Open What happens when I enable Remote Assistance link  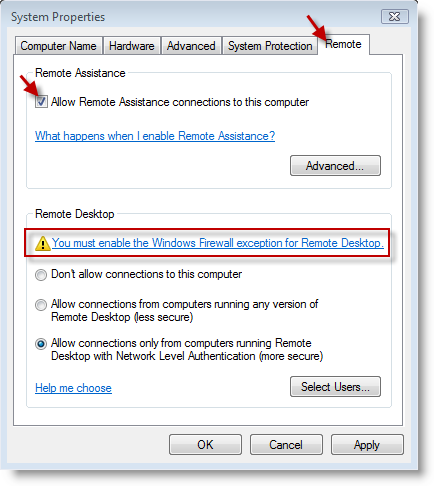155,136
